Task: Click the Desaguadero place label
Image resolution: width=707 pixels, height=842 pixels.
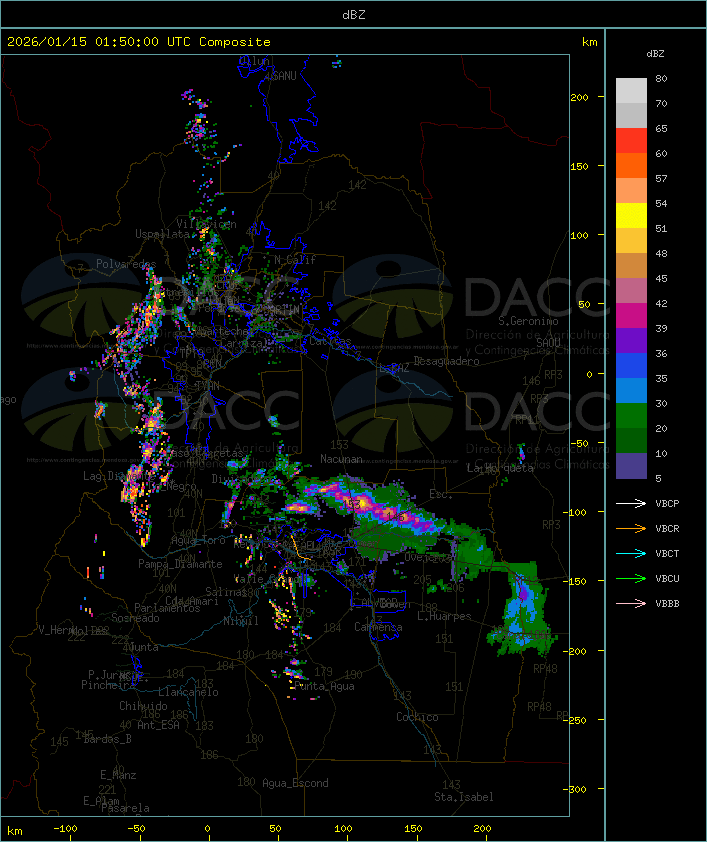Action: pyautogui.click(x=446, y=361)
